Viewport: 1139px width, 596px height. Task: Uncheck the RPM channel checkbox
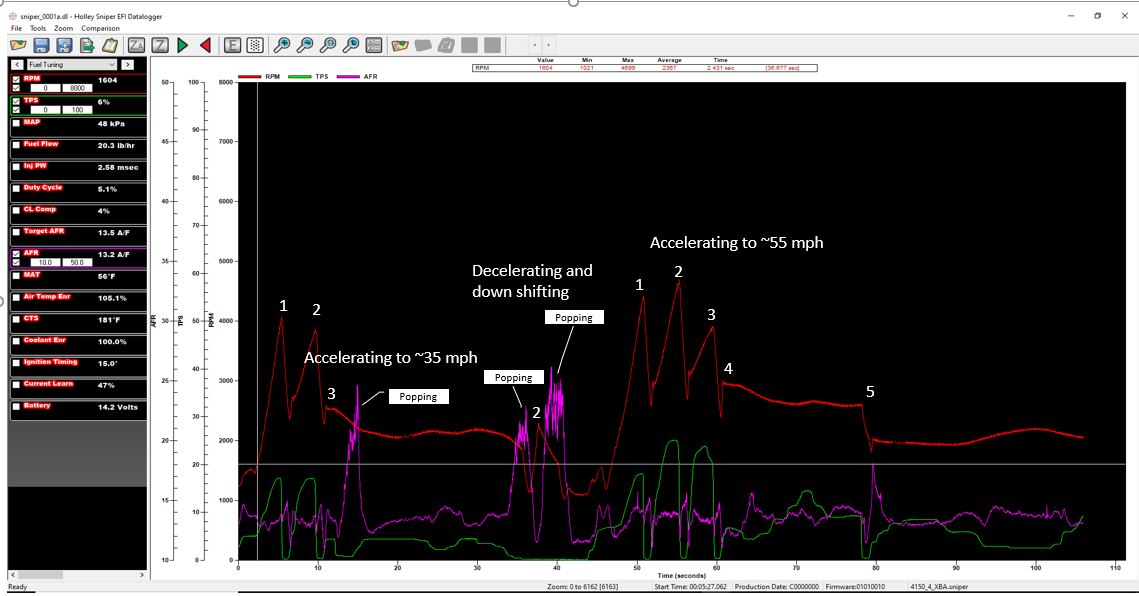16,79
